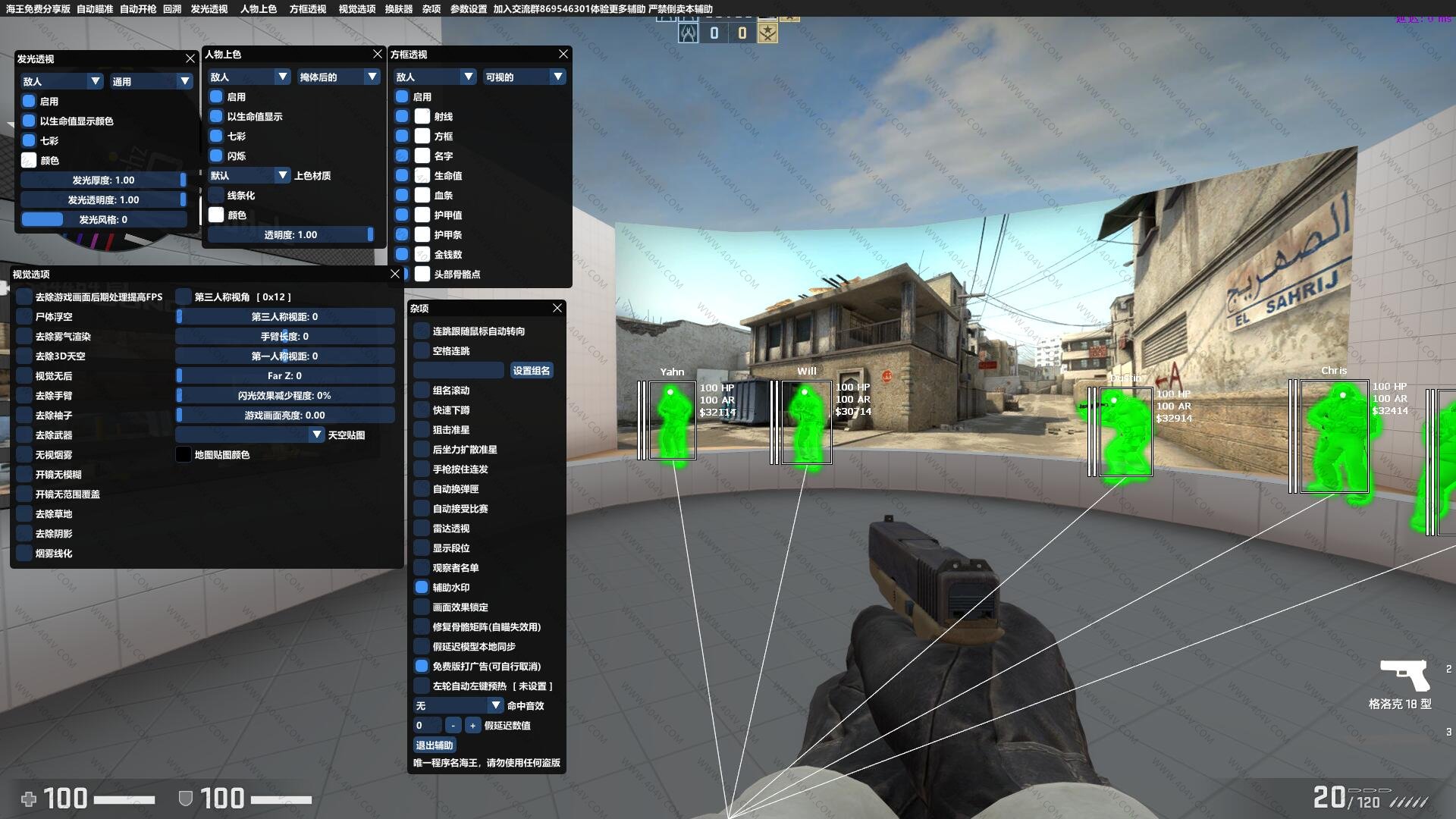Click the armor shield icon in HUD

(x=184, y=799)
